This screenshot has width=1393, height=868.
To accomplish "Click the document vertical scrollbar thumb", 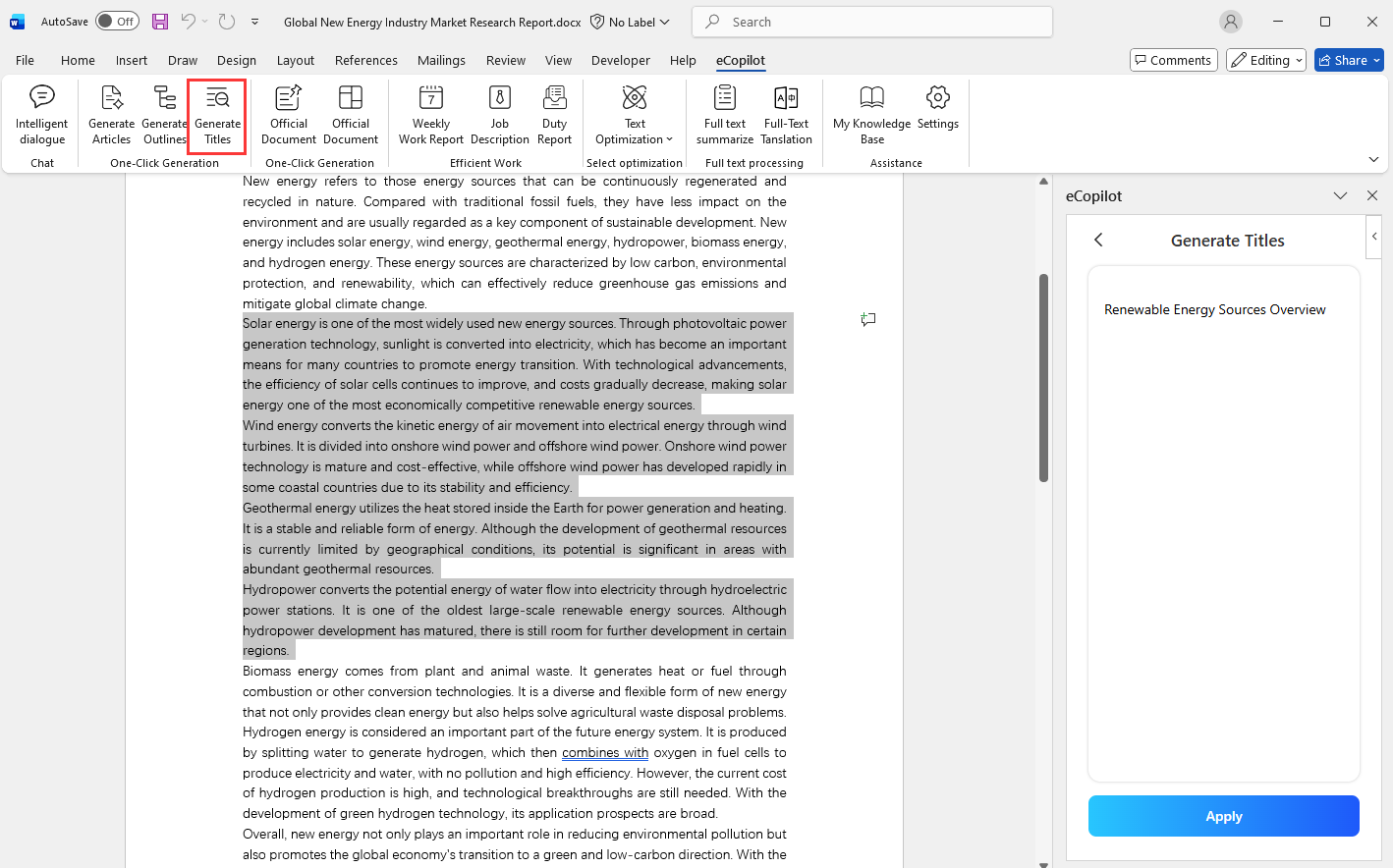I will pyautogui.click(x=1043, y=378).
